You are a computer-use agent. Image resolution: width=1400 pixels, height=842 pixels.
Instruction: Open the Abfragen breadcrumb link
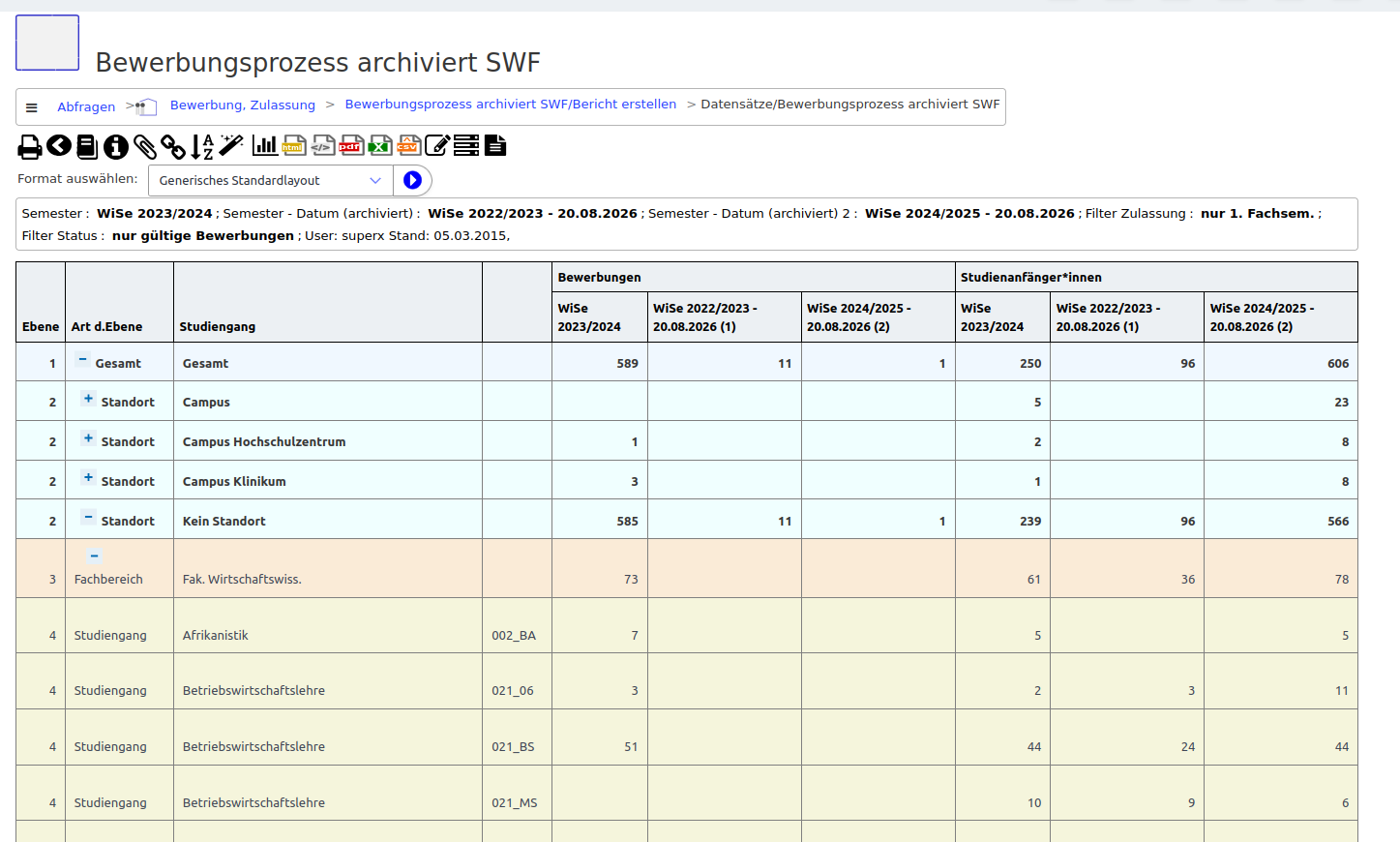86,107
